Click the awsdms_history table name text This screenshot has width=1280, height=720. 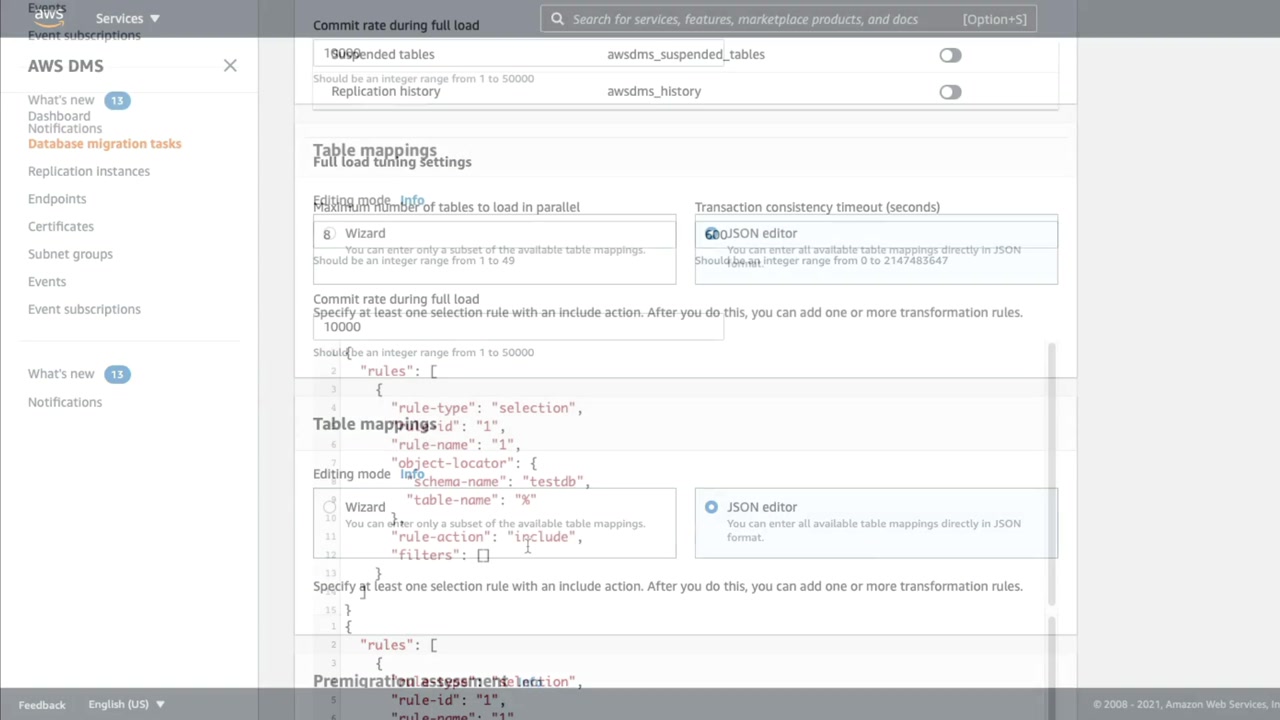coord(654,91)
